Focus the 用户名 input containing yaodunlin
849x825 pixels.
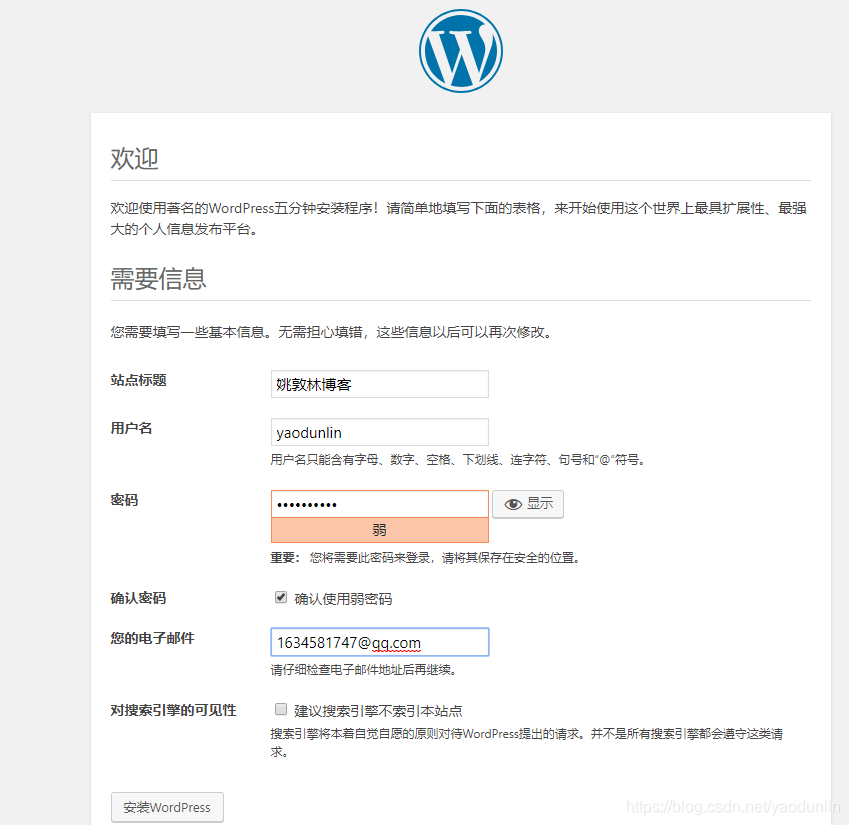click(380, 433)
